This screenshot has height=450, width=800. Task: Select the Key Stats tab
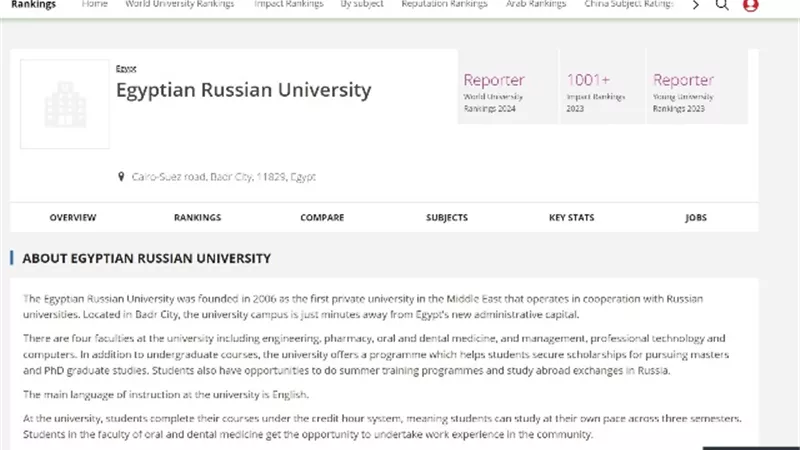coord(571,217)
